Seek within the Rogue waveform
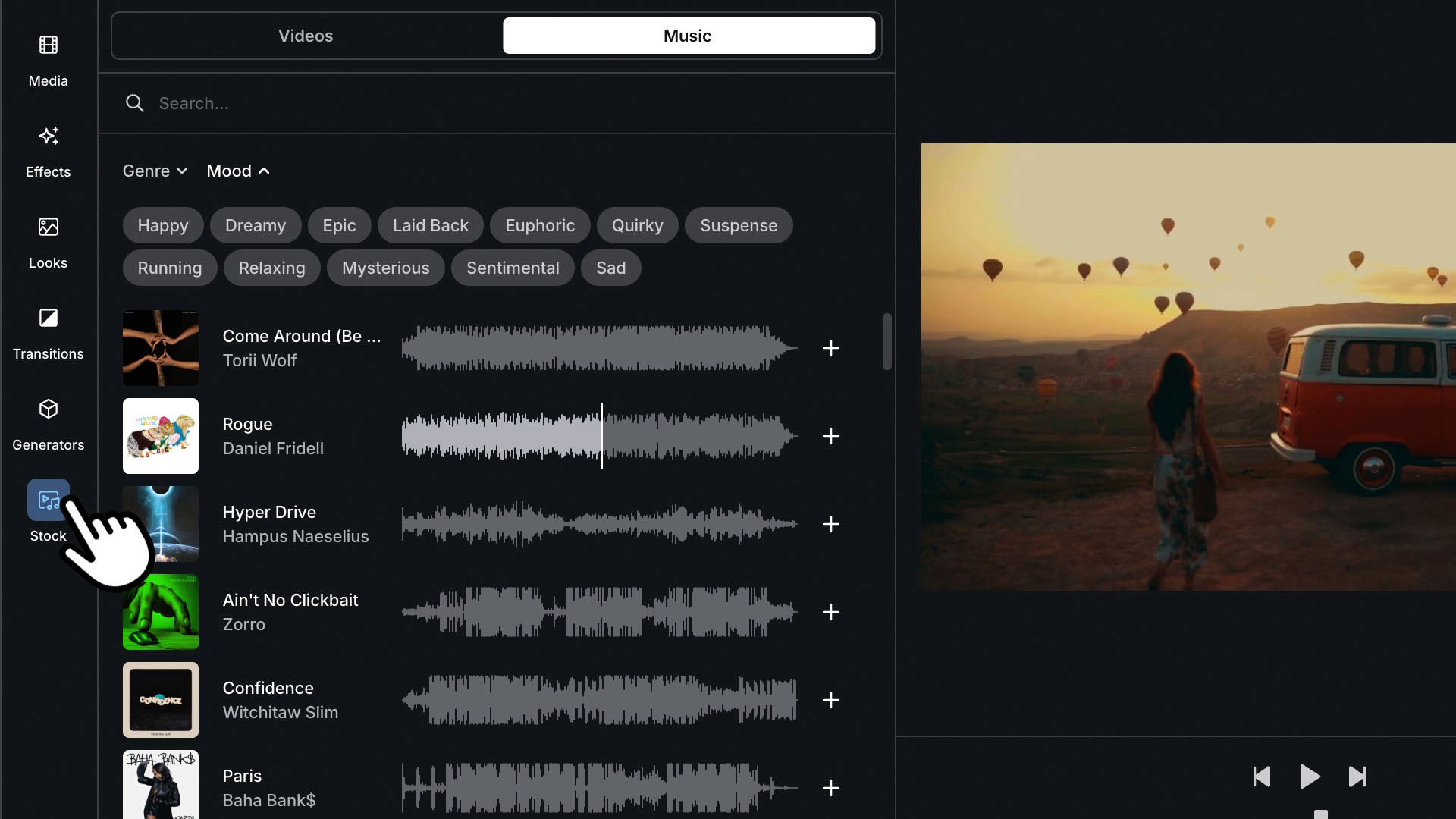1456x819 pixels. pos(682,436)
